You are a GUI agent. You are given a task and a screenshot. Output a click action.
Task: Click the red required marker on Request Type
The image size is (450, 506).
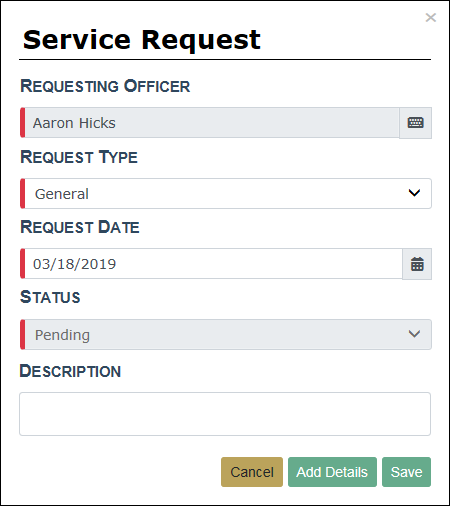click(23, 193)
